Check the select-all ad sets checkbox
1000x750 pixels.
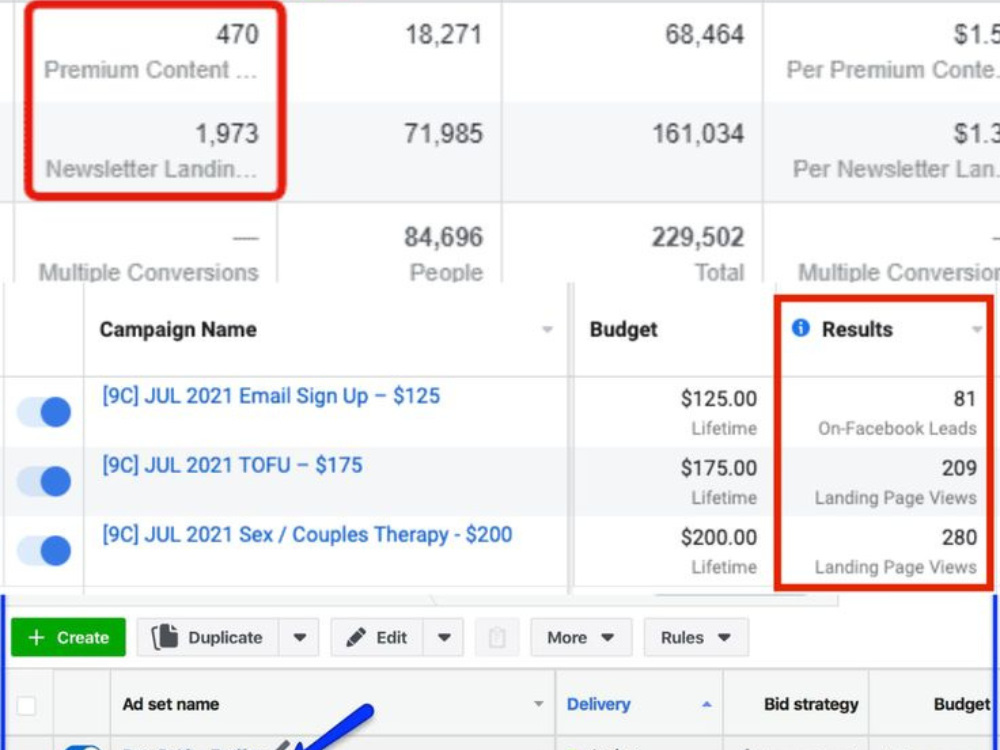click(26, 705)
